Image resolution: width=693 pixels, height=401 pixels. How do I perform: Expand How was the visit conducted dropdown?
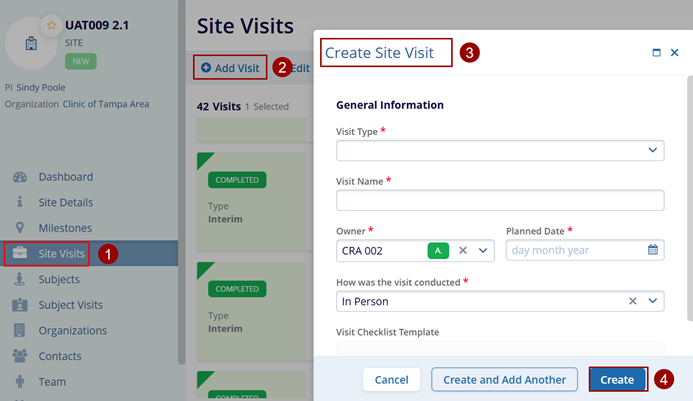(x=653, y=301)
